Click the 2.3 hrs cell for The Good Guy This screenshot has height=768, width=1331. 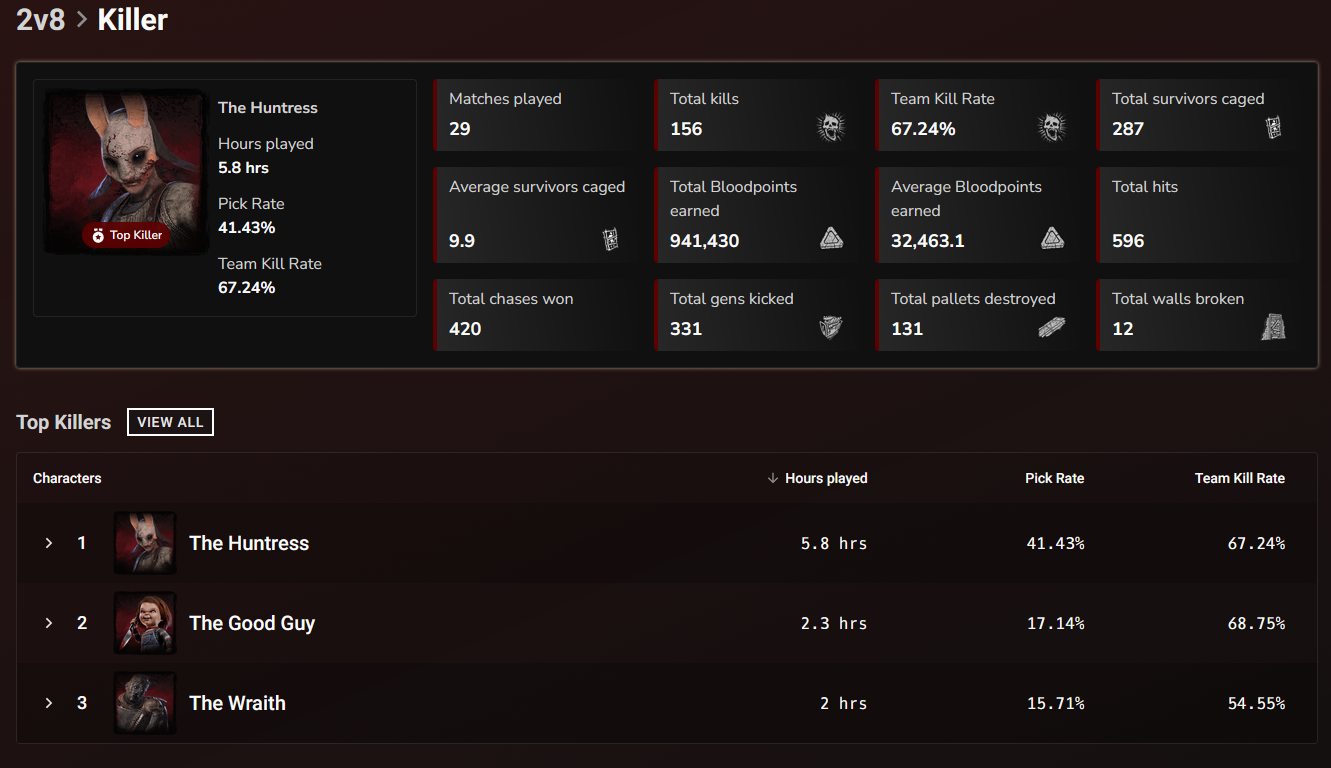[x=834, y=623]
